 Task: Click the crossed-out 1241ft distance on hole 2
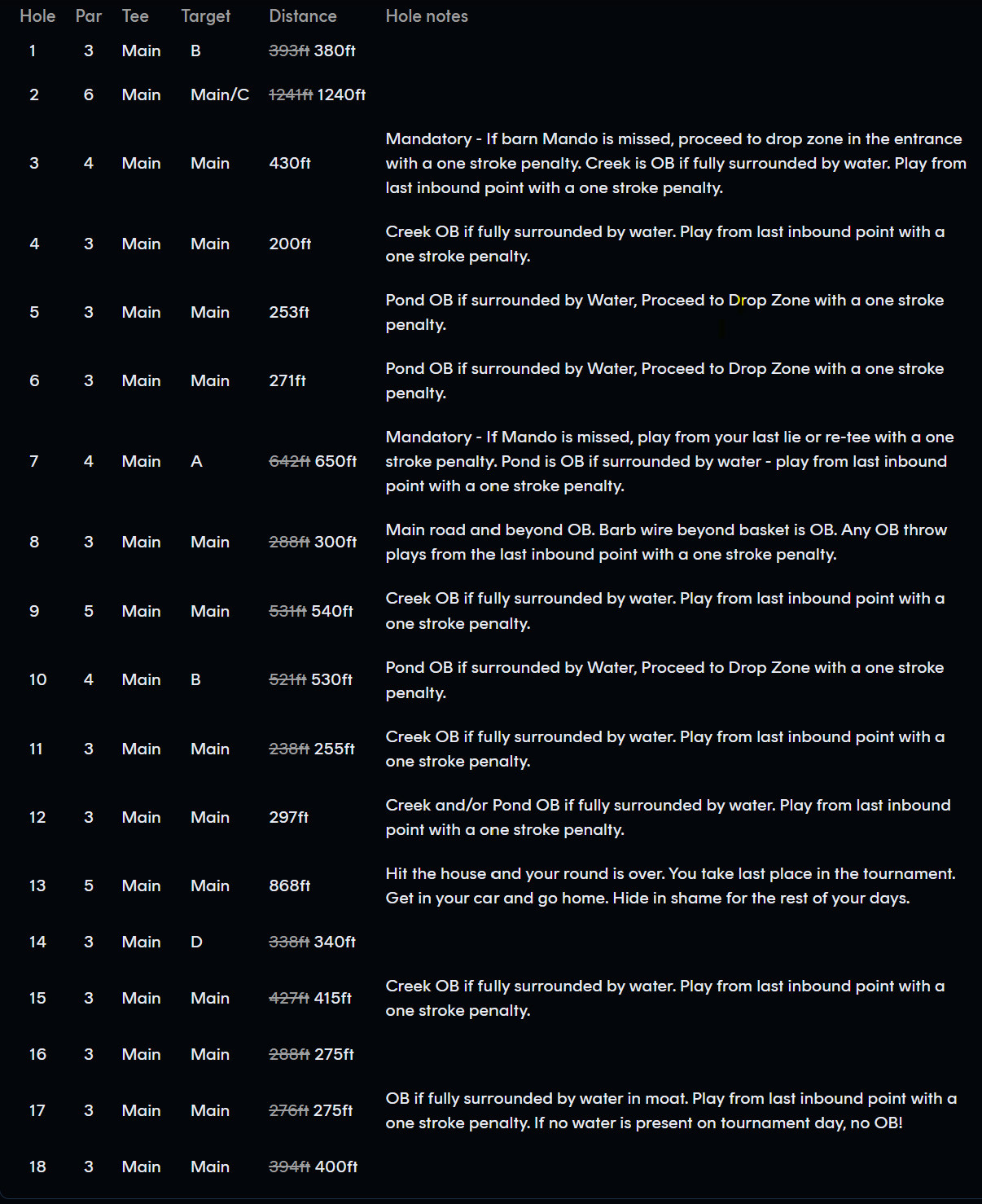pyautogui.click(x=291, y=94)
